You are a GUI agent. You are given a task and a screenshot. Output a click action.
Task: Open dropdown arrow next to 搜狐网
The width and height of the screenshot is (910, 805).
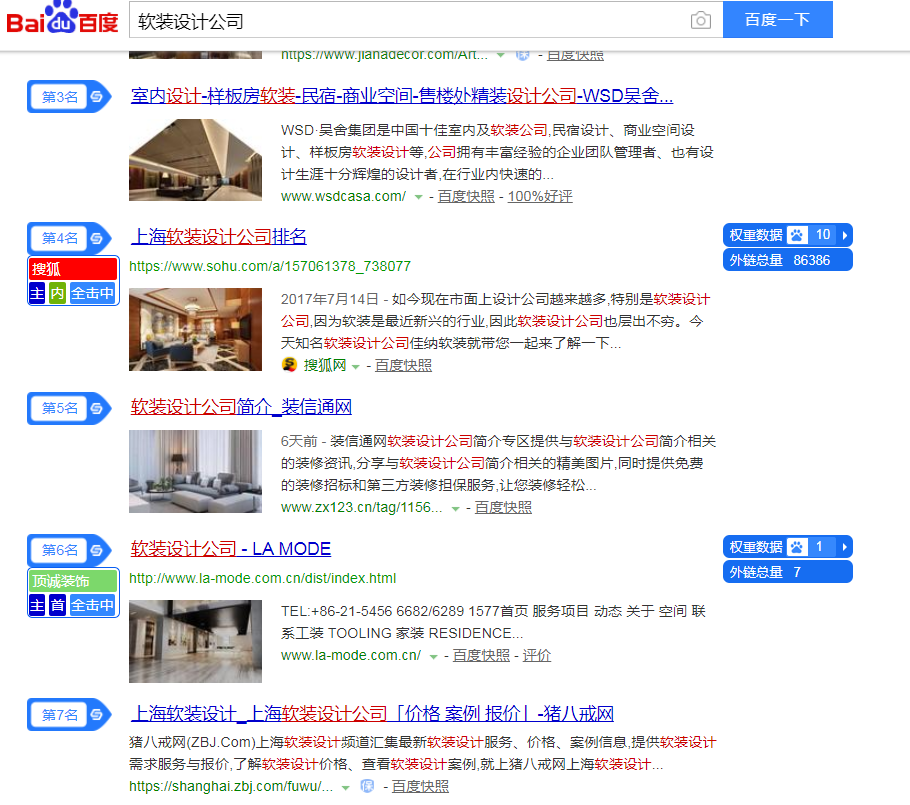coord(356,366)
